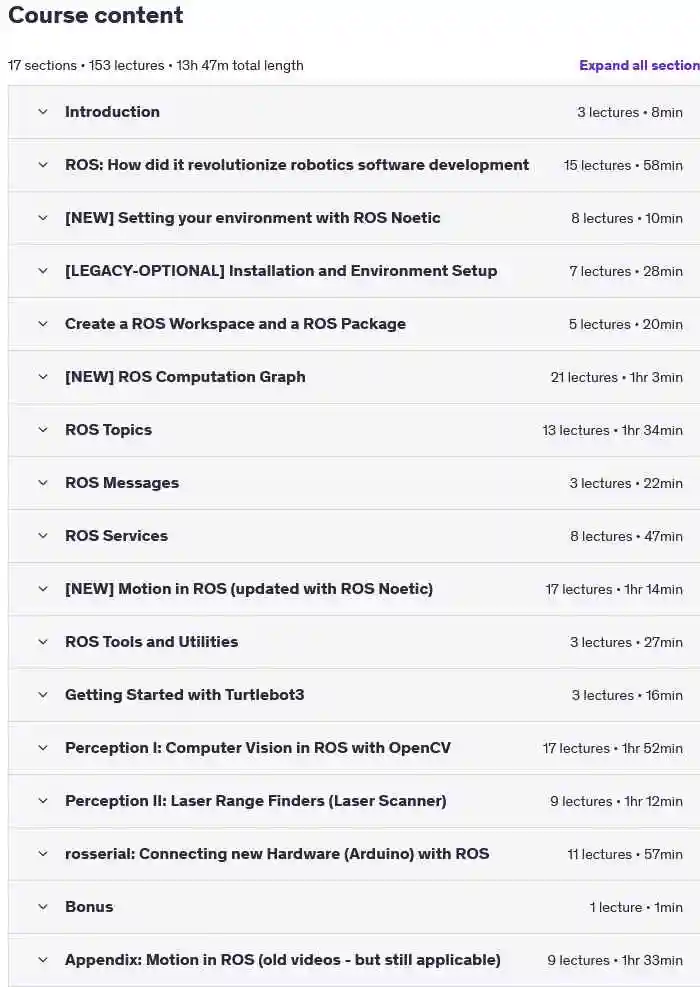
Task: Expand ROS Tools and Utilities chevron
Action: (x=43, y=642)
